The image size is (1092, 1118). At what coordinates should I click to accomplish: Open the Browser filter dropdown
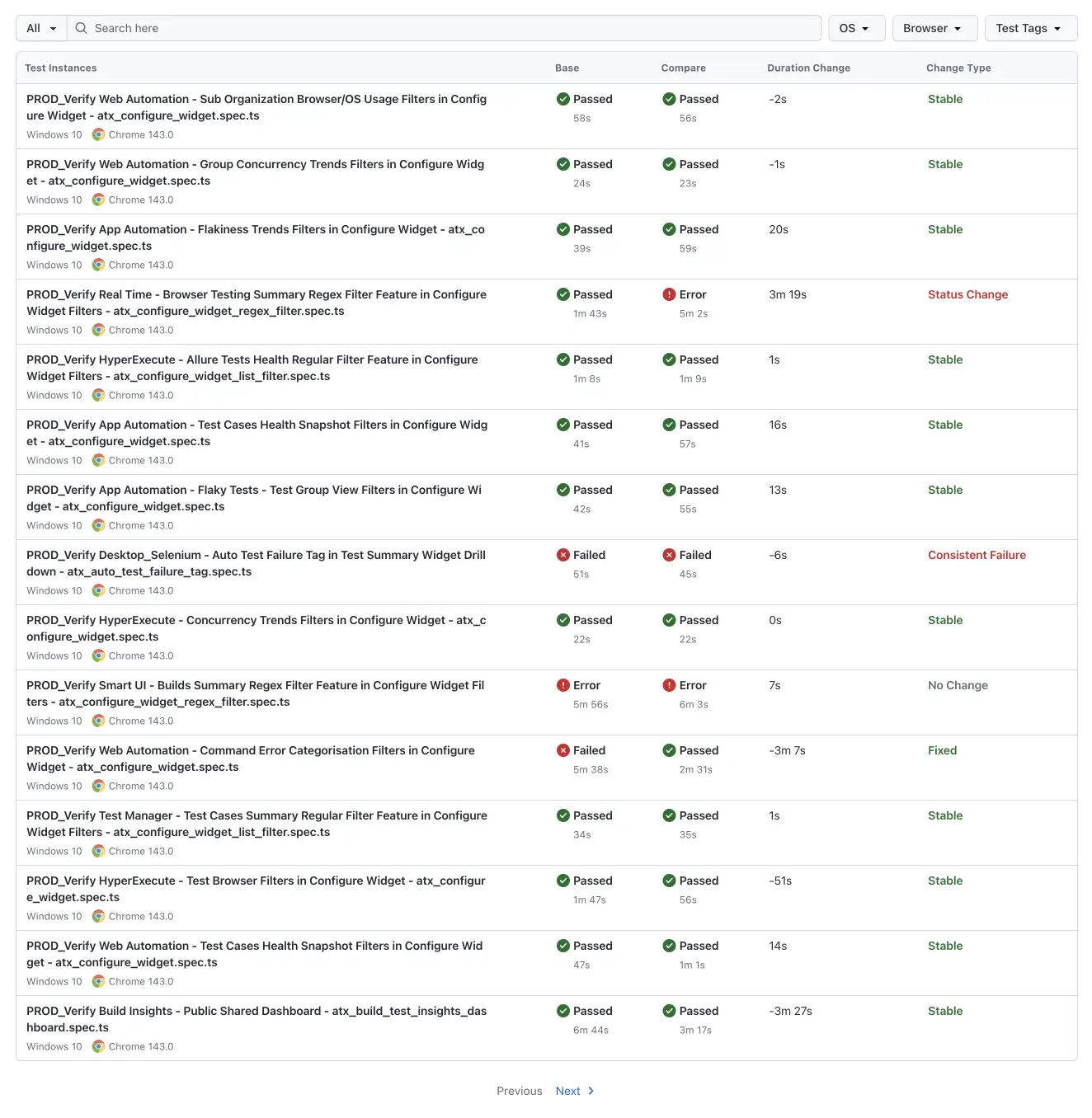click(934, 28)
